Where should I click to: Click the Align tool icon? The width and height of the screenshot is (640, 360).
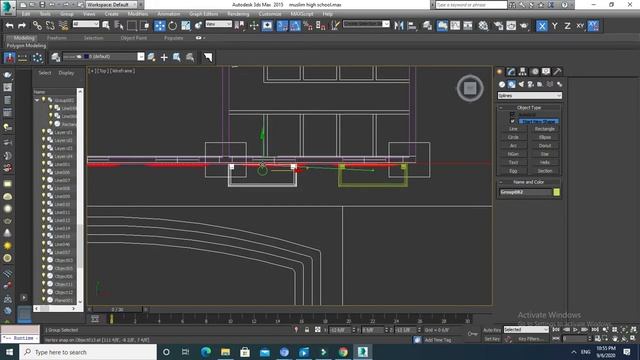(412, 26)
